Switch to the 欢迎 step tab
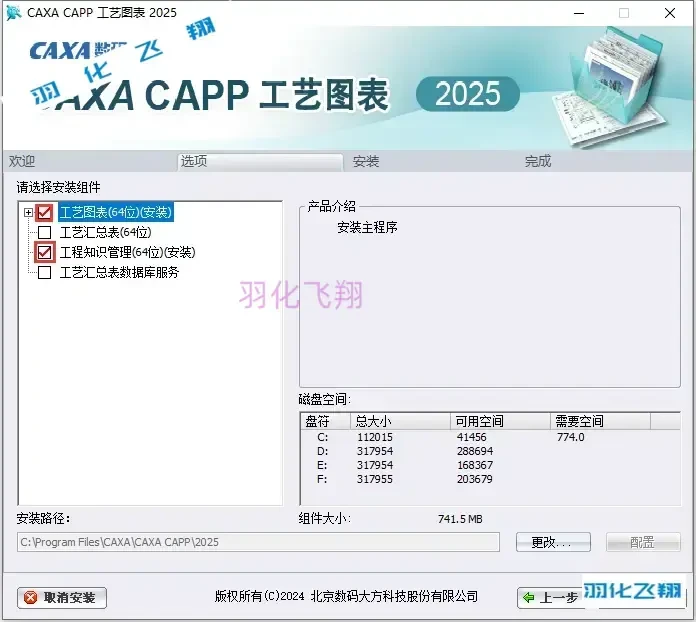The height and width of the screenshot is (622, 696). tap(91, 162)
